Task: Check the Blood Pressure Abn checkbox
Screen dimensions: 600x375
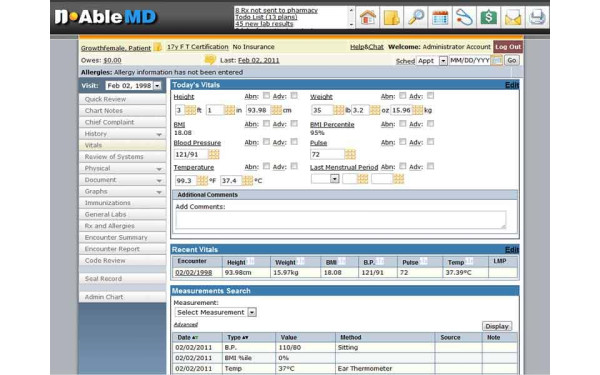Action: 266,142
